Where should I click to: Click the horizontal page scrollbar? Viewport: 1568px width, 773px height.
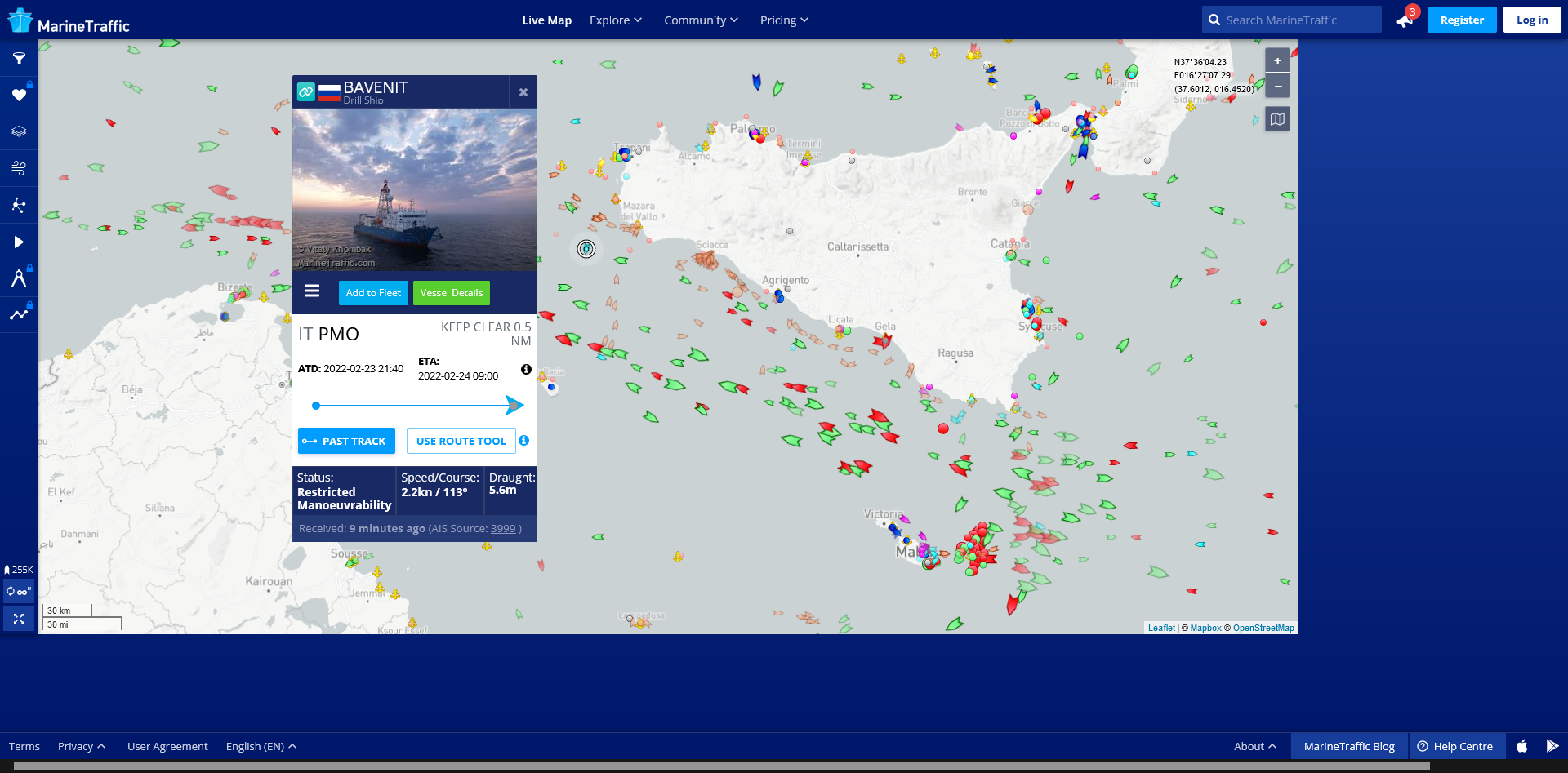(722, 766)
